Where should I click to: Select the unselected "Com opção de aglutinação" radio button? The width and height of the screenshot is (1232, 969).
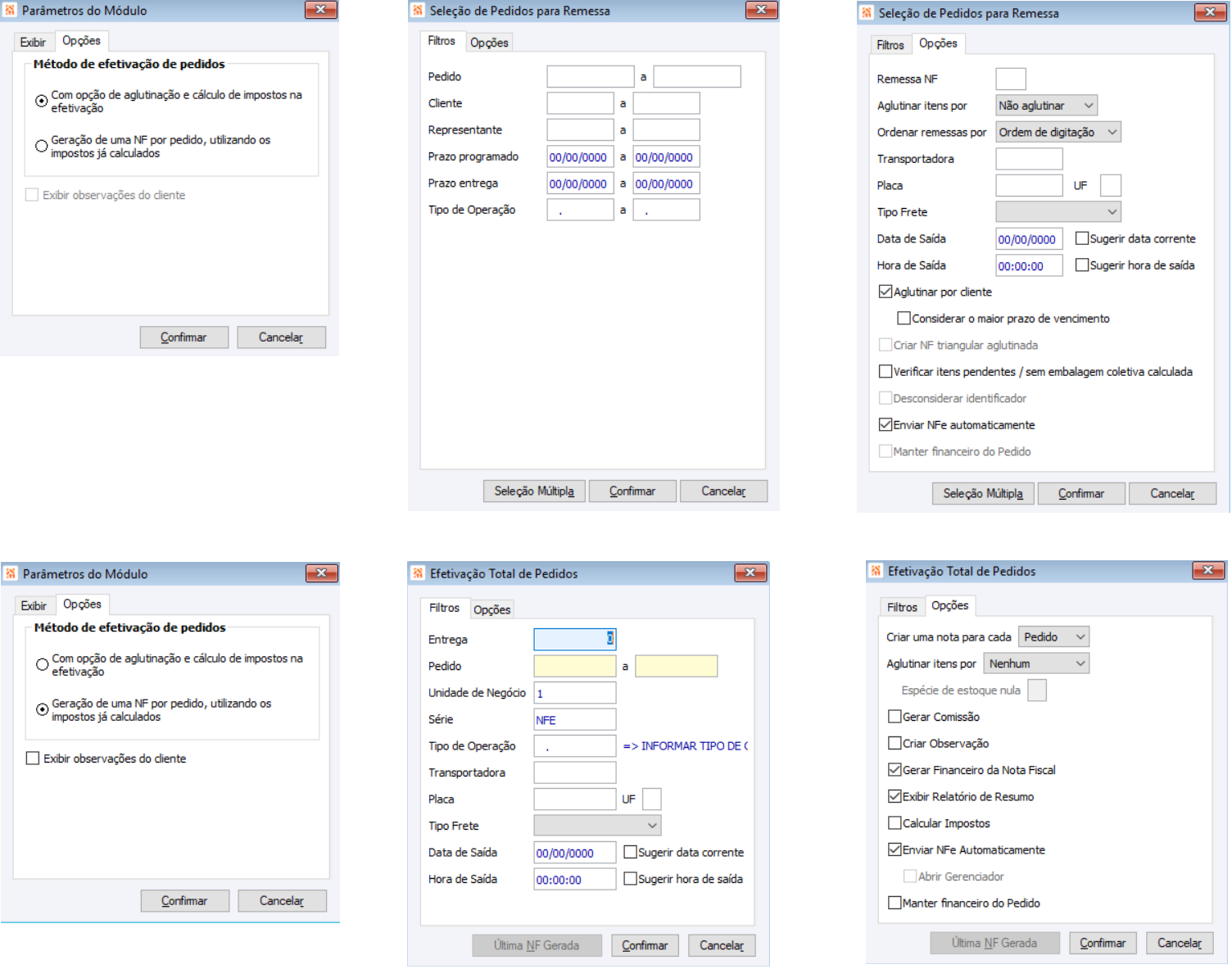(x=42, y=664)
